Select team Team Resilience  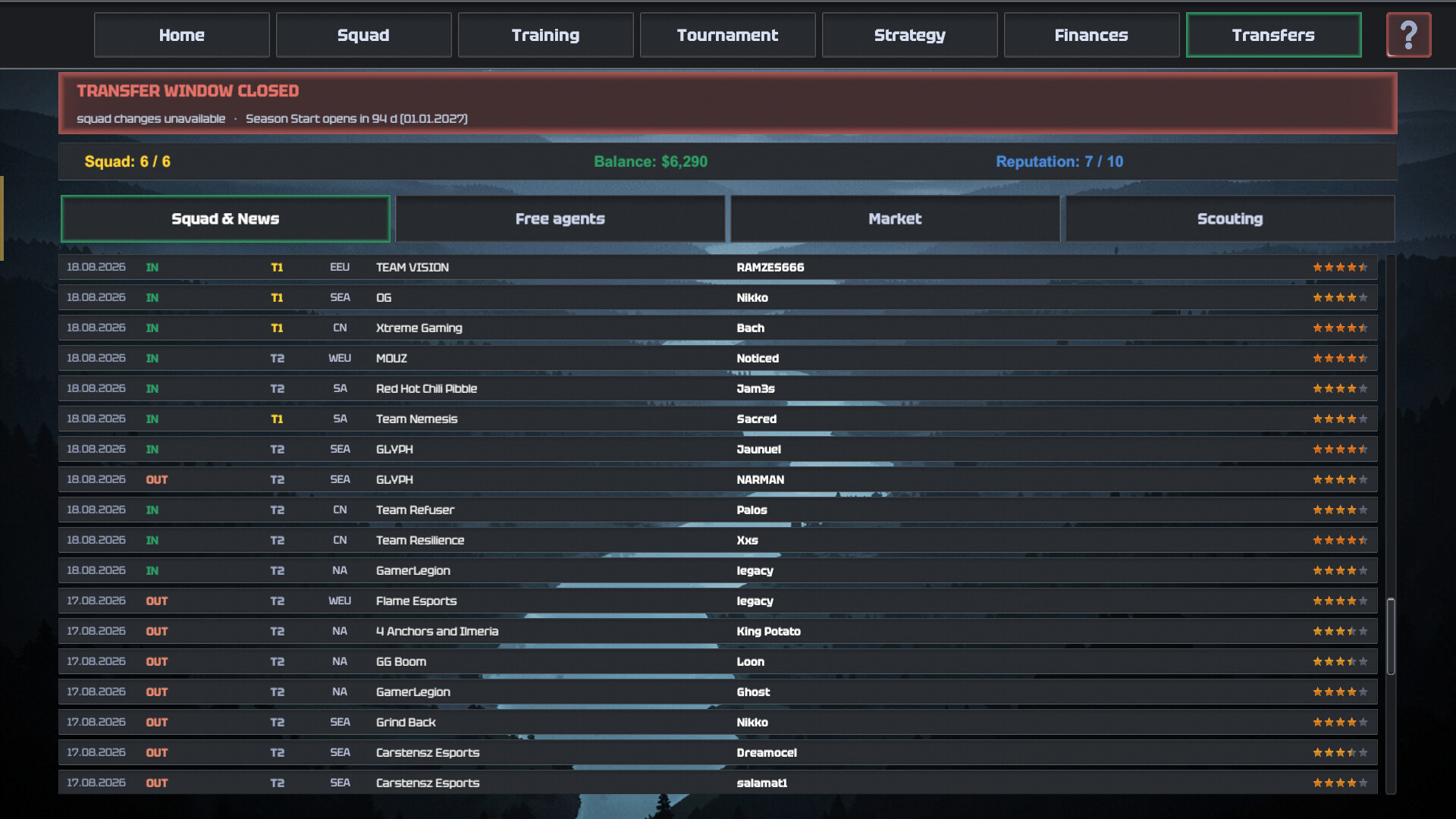pos(420,540)
